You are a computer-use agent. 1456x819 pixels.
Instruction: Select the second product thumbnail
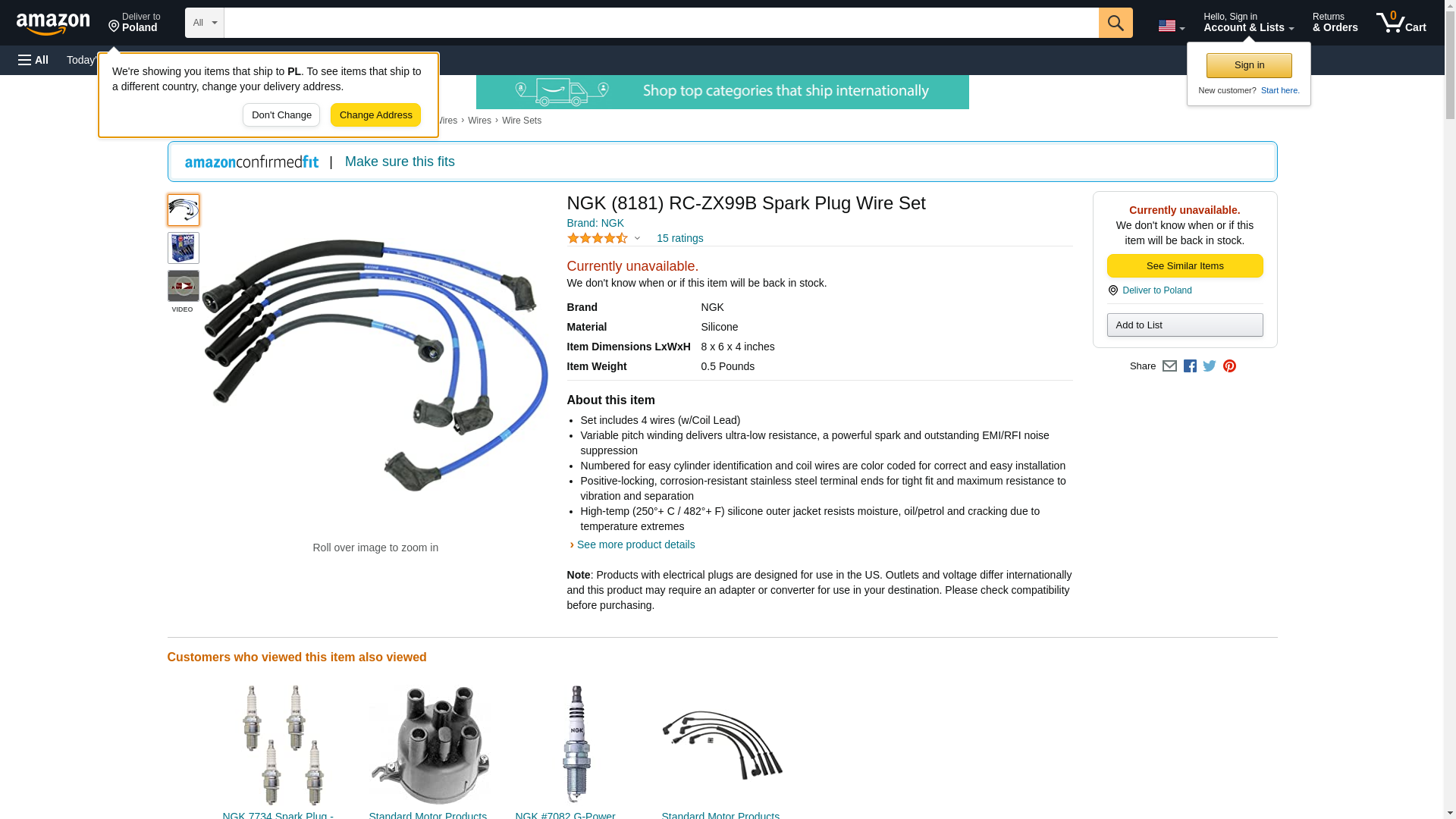tap(184, 248)
